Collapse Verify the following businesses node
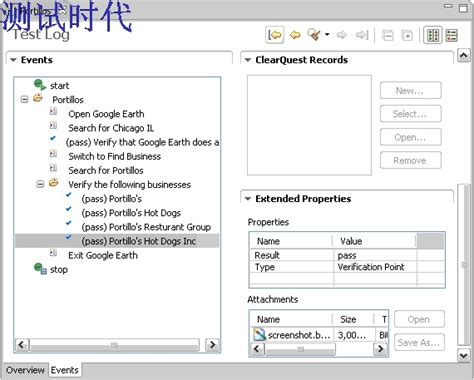 point(40,184)
